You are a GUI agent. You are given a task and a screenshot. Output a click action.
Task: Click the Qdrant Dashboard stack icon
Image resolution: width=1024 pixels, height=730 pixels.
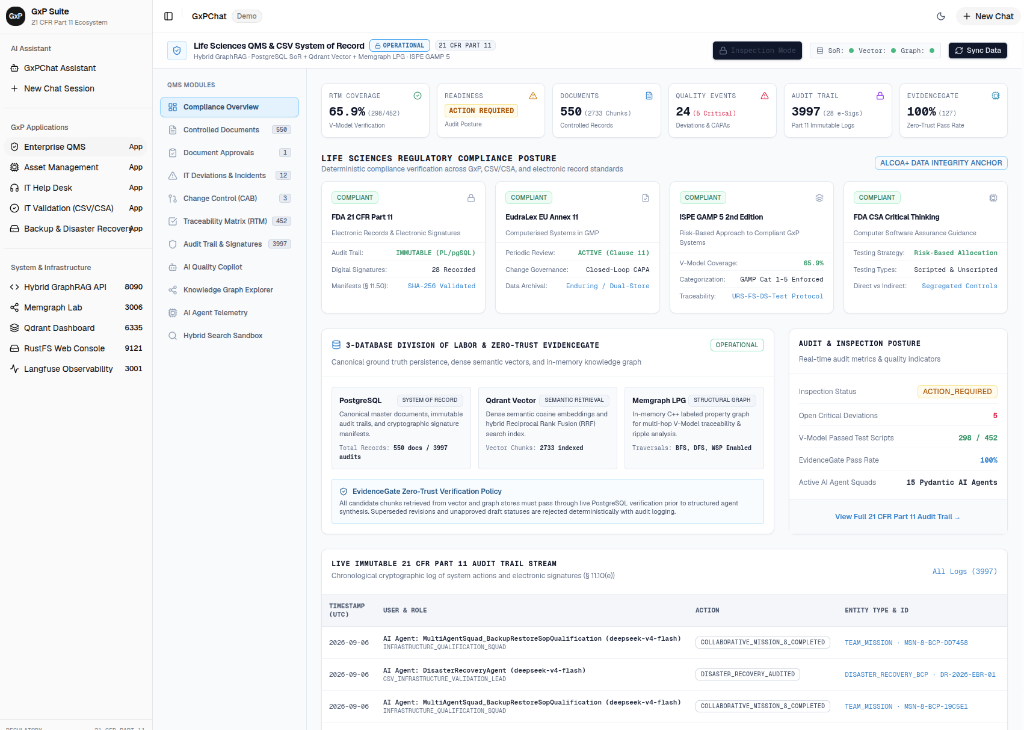14,328
